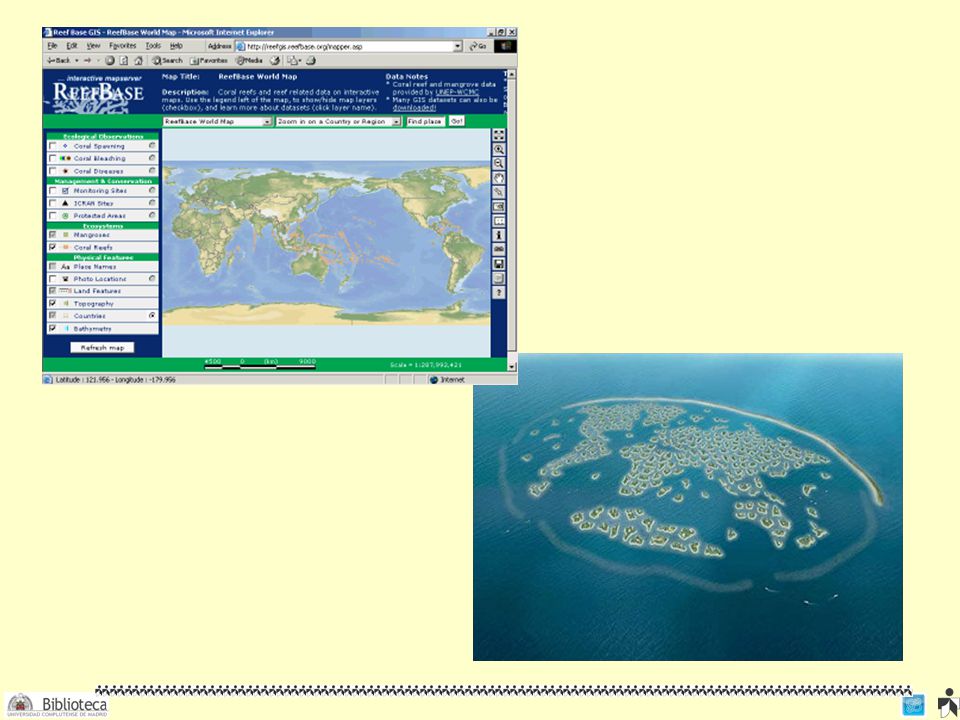Click the browser Go button beside address bar
960x720 pixels.
(478, 47)
